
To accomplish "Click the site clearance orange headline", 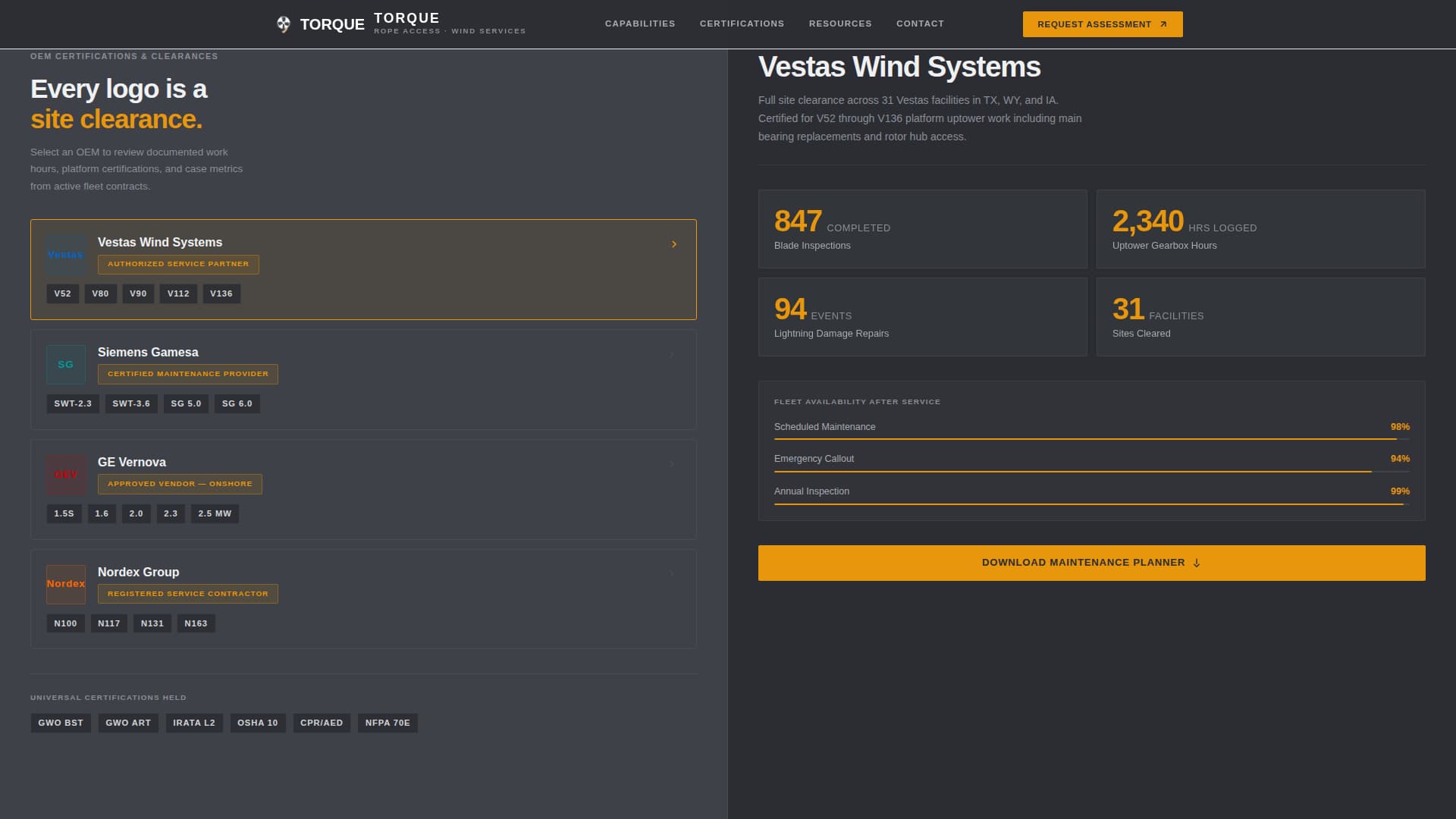I will [x=117, y=120].
